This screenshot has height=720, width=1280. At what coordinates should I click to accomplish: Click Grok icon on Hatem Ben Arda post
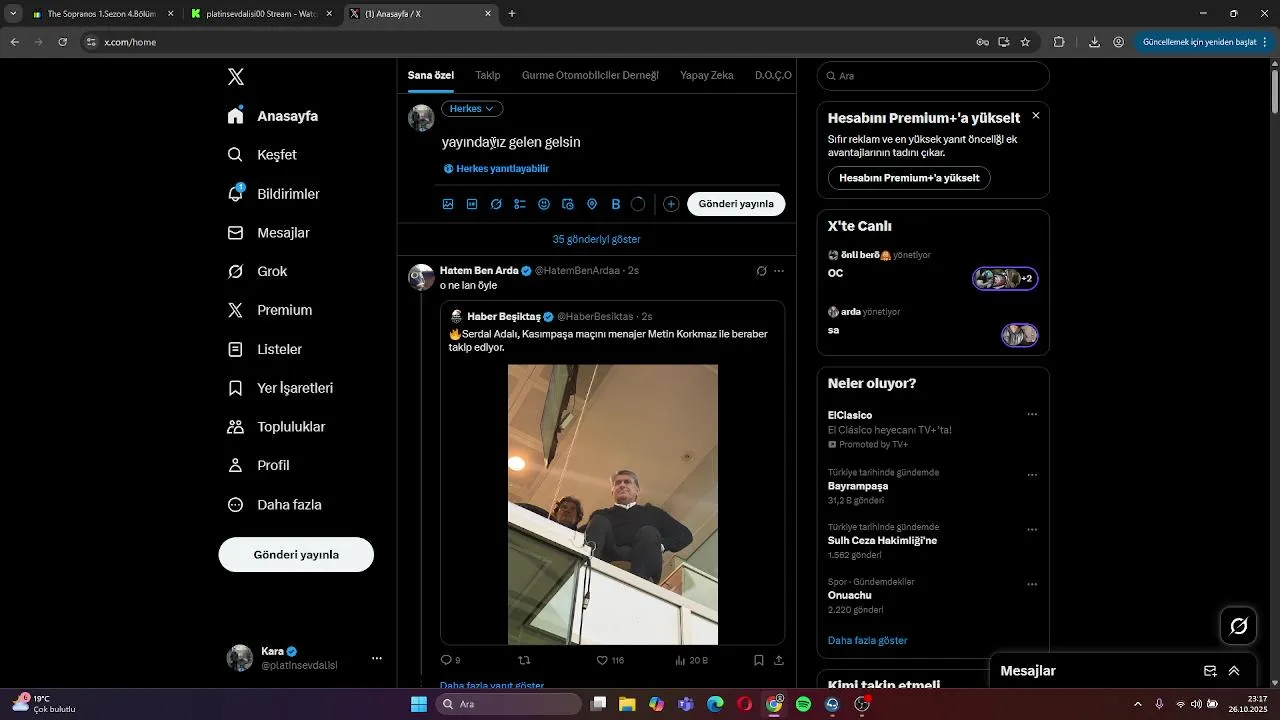click(x=761, y=271)
